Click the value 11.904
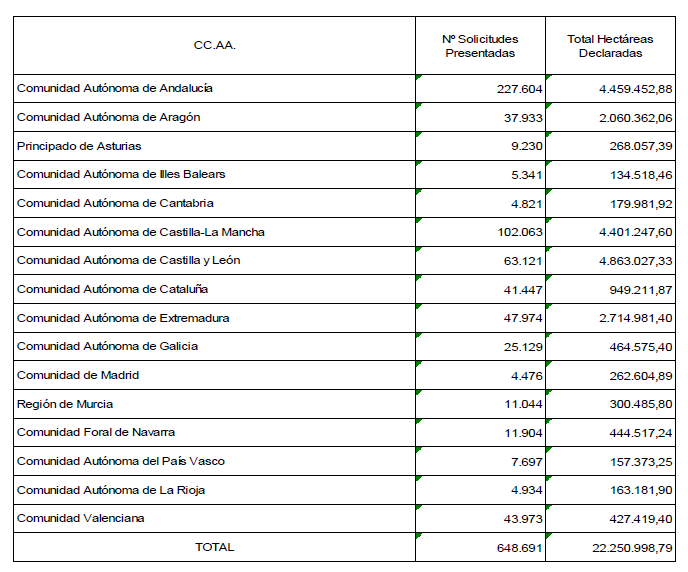Image resolution: width=688 pixels, height=572 pixels. (x=523, y=433)
